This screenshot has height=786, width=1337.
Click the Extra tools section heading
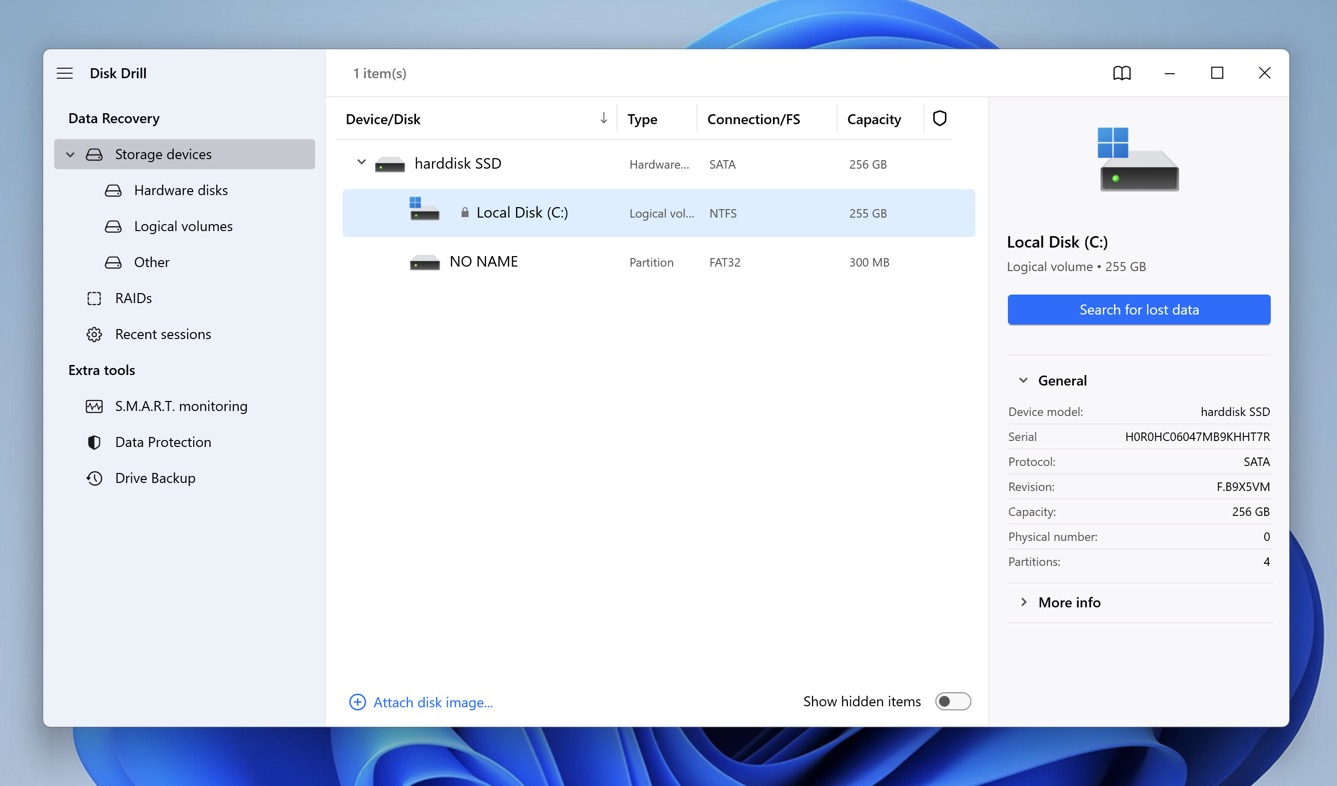coord(101,370)
